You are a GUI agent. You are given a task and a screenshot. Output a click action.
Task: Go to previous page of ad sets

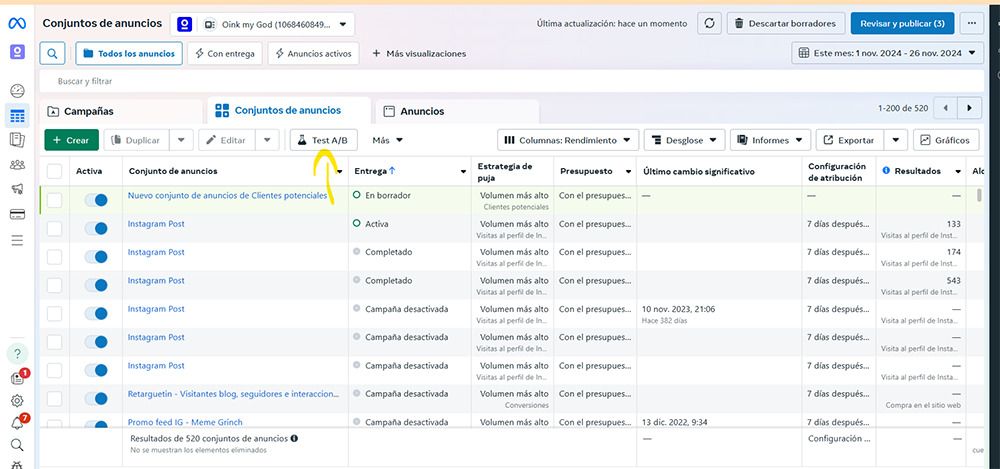click(x=946, y=108)
